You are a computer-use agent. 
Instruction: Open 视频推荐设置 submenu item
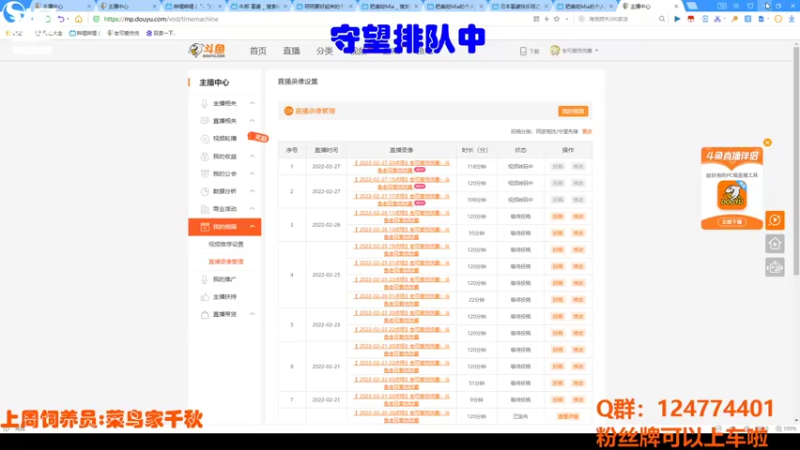pos(226,244)
